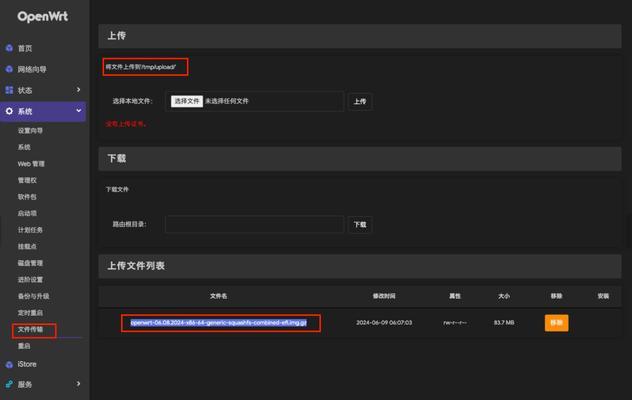632x400 pixels.
Task: Open 设置向导 under 系统
Action: (30, 131)
